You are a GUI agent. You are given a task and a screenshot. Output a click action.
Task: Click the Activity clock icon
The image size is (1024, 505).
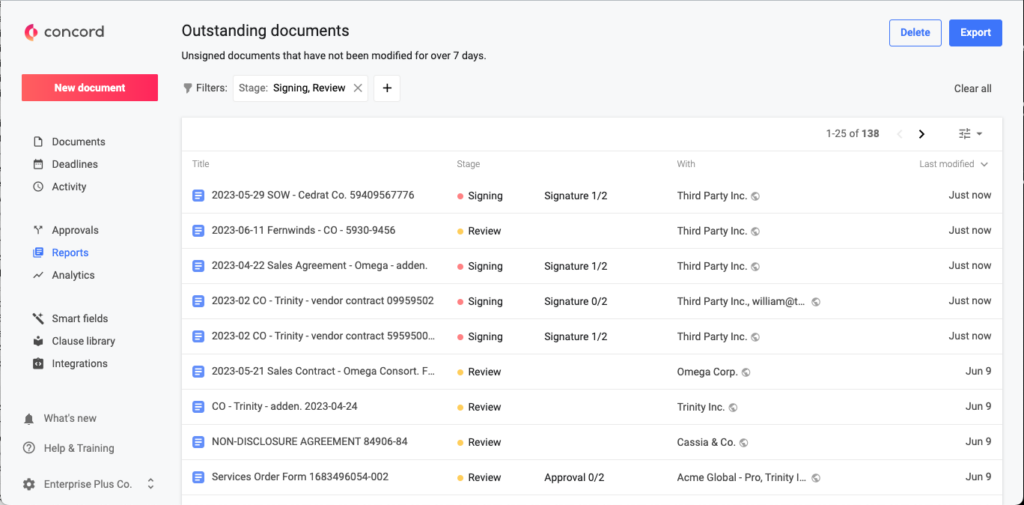(x=38, y=187)
